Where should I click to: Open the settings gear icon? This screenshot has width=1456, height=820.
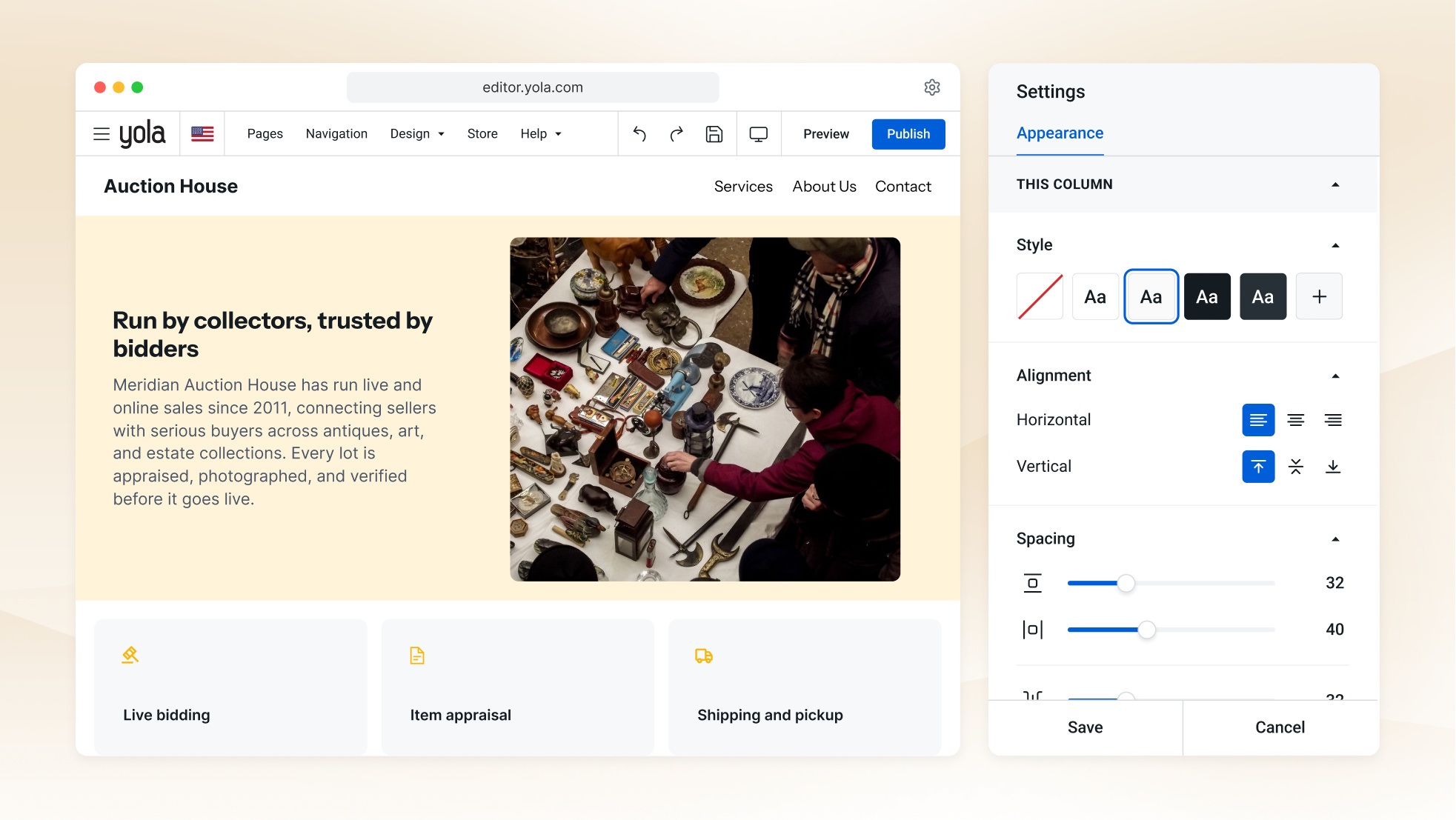[932, 87]
